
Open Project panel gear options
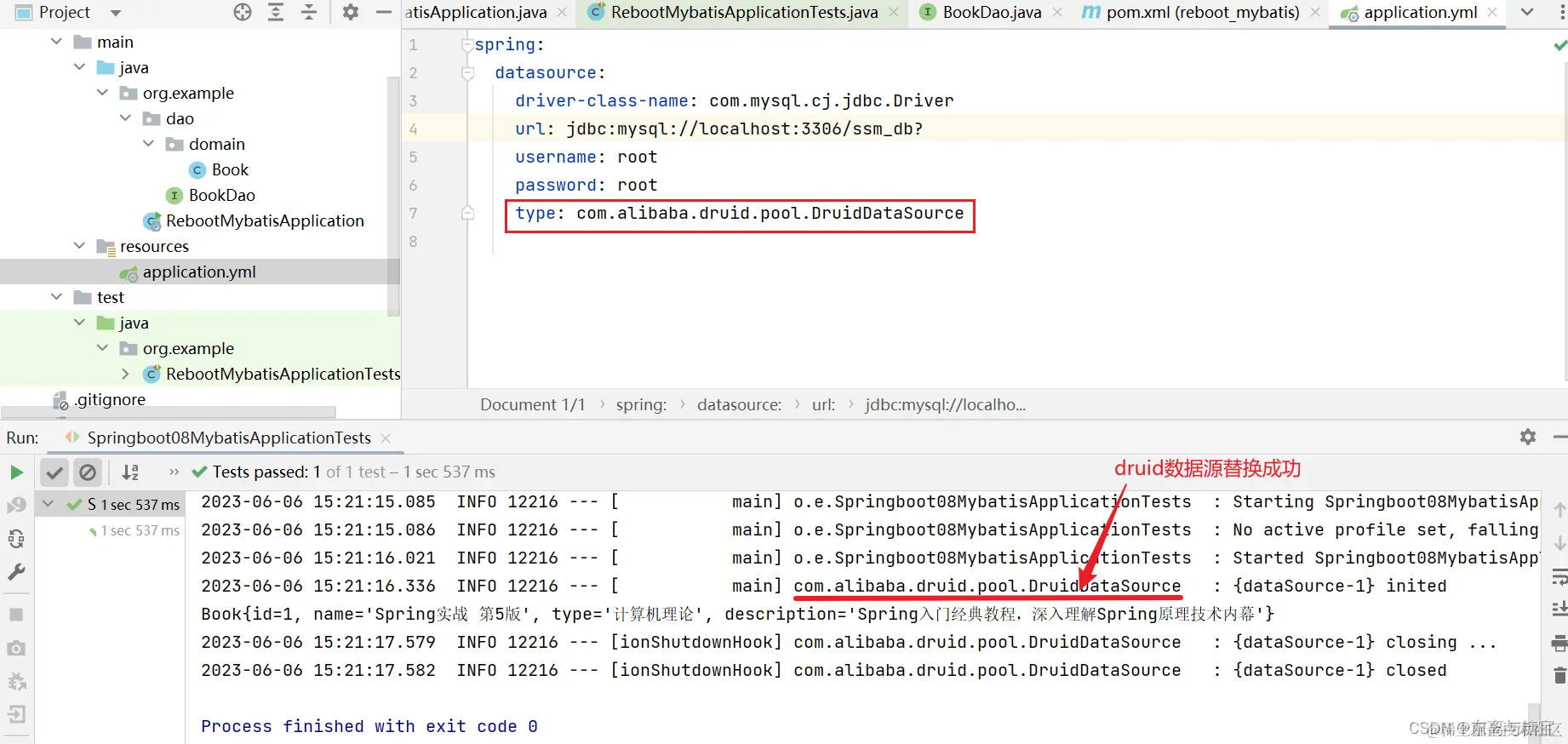tap(351, 12)
